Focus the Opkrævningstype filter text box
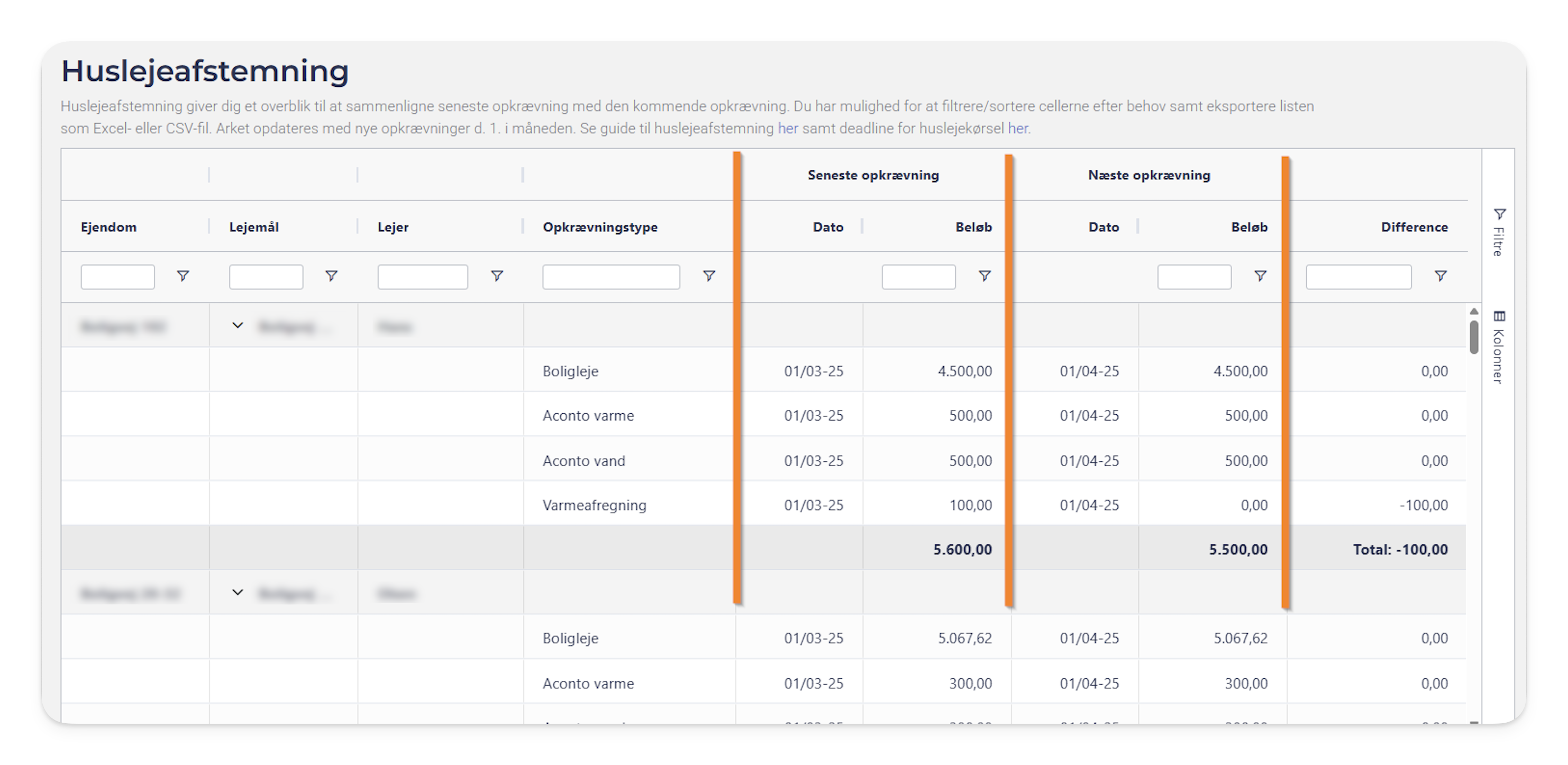The image size is (1568, 765). [x=611, y=277]
